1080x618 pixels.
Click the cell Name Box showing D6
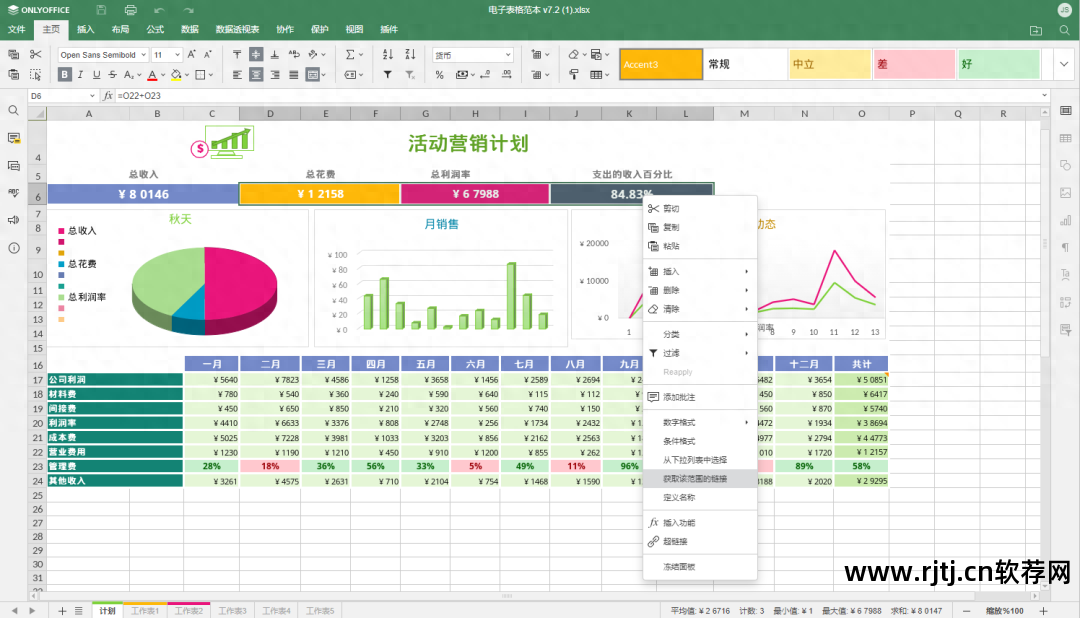(x=60, y=95)
